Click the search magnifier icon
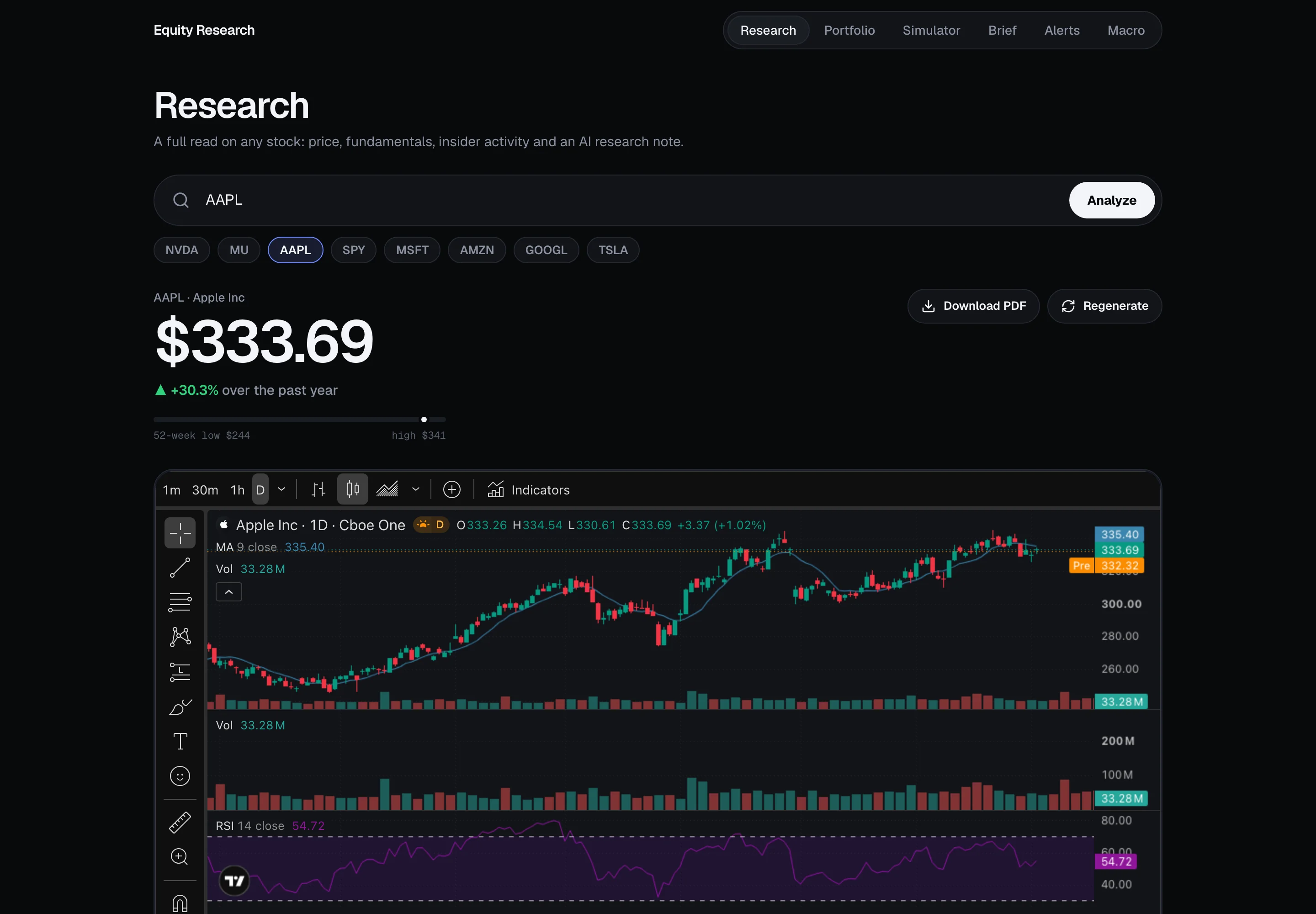Viewport: 1316px width, 914px height. 181,200
